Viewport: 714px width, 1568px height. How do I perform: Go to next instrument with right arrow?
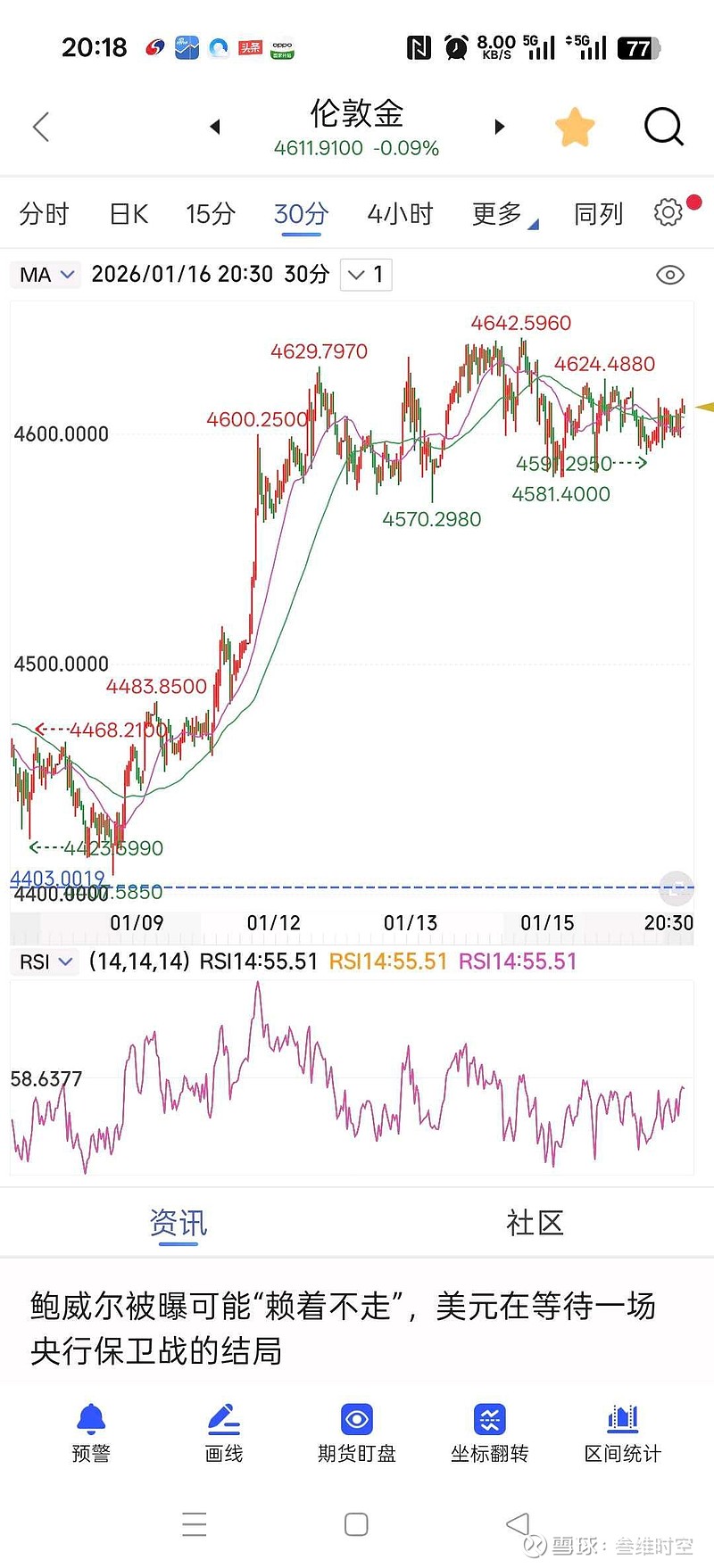coord(500,127)
